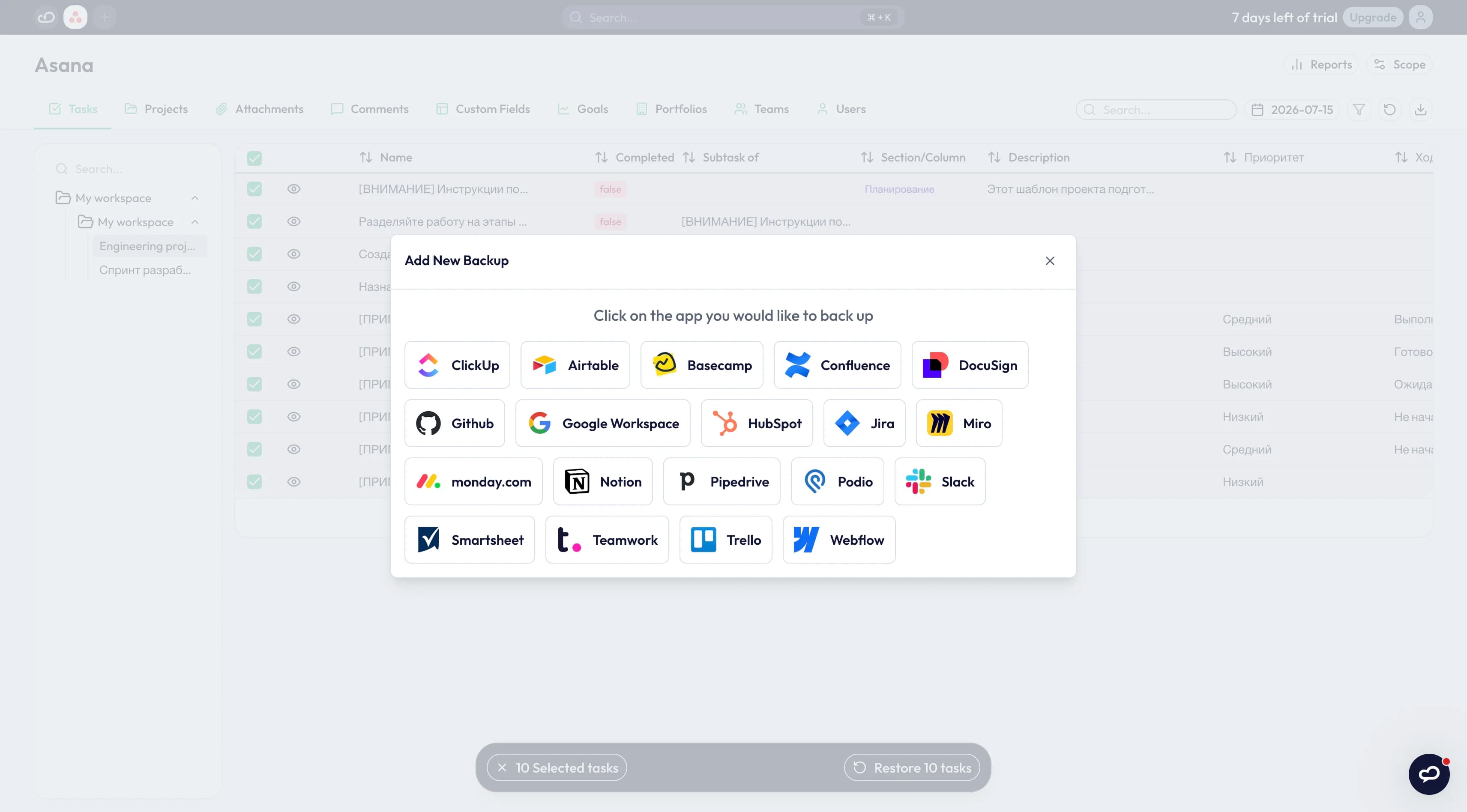Click the Asana backup icon in top bar
The height and width of the screenshot is (812, 1467).
point(75,17)
